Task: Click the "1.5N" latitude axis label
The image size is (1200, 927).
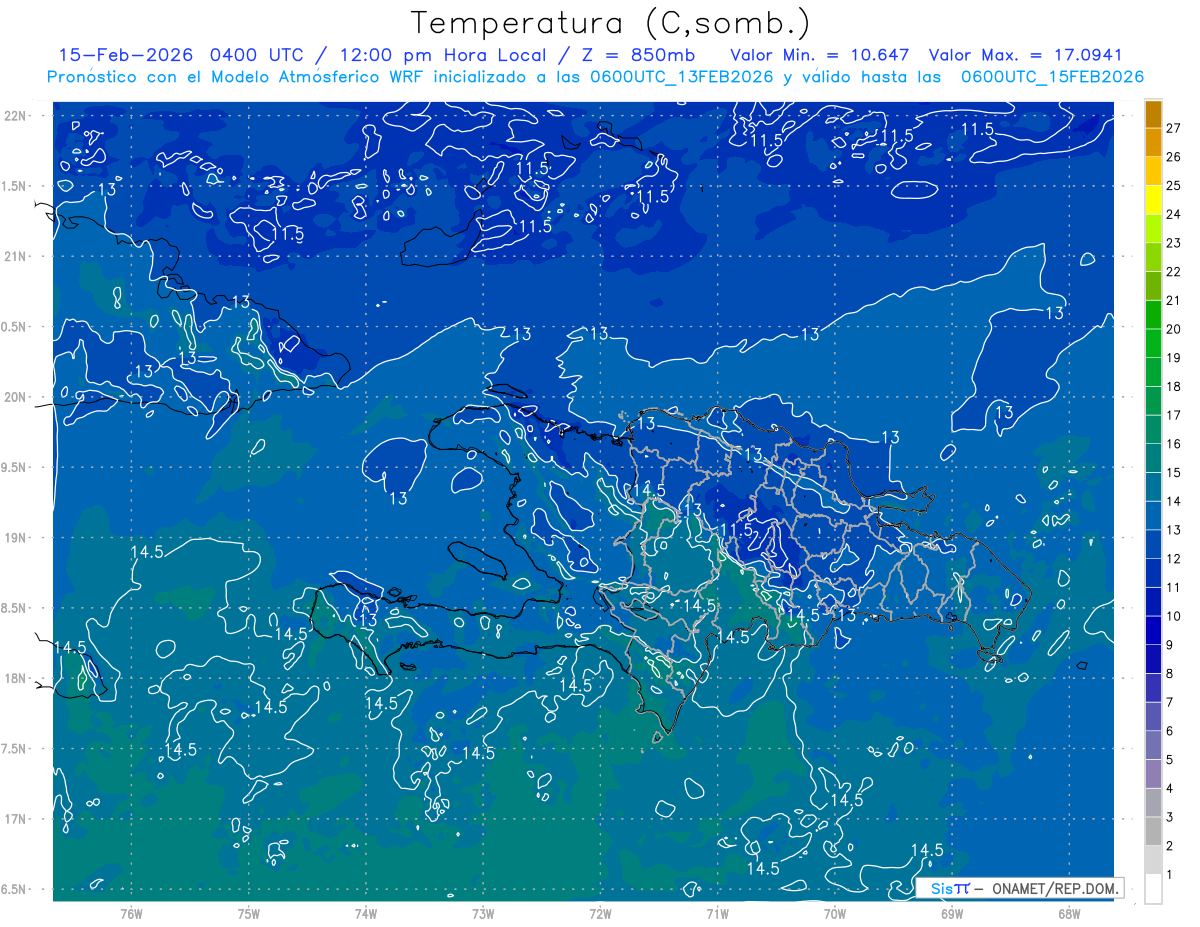Action: [x=15, y=187]
